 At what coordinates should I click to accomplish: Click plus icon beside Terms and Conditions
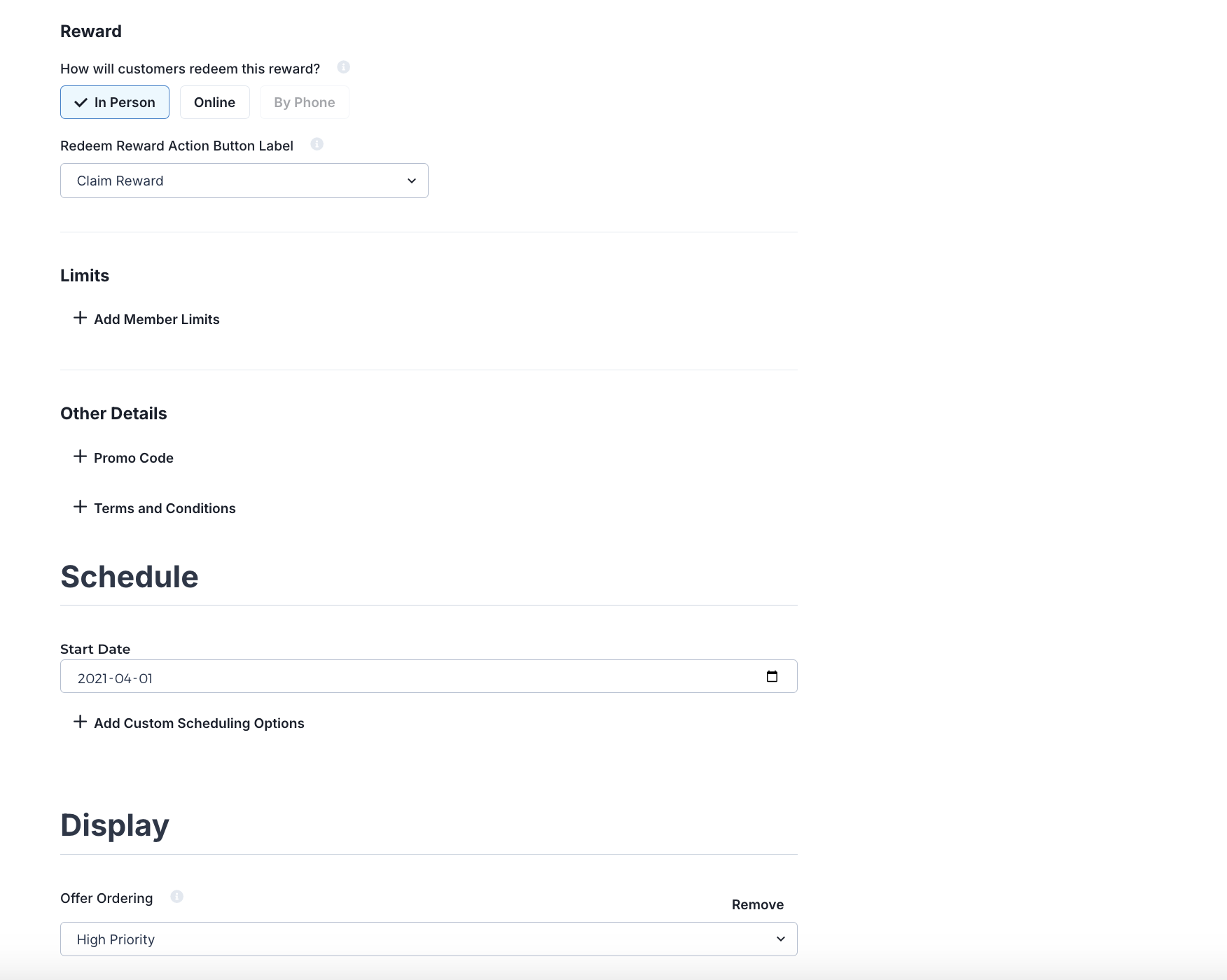(81, 507)
